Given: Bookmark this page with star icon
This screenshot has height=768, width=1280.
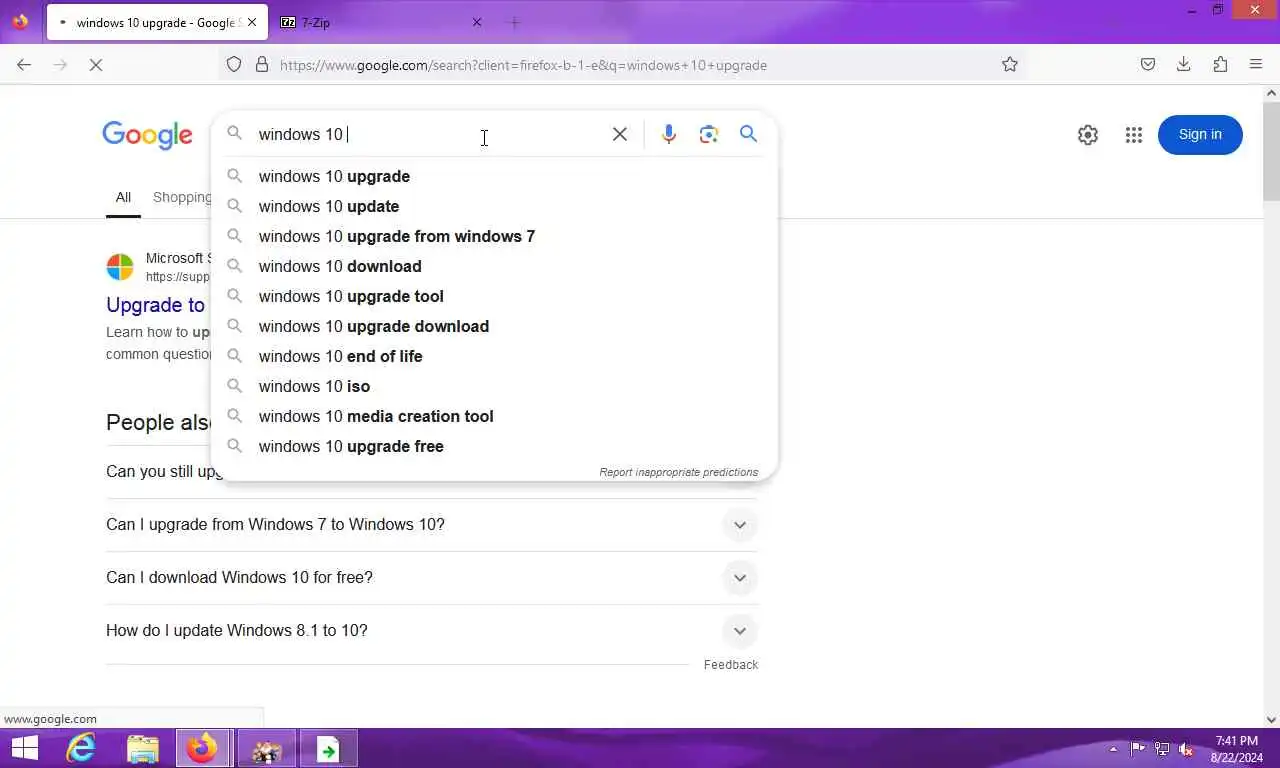Looking at the screenshot, I should point(1010,65).
